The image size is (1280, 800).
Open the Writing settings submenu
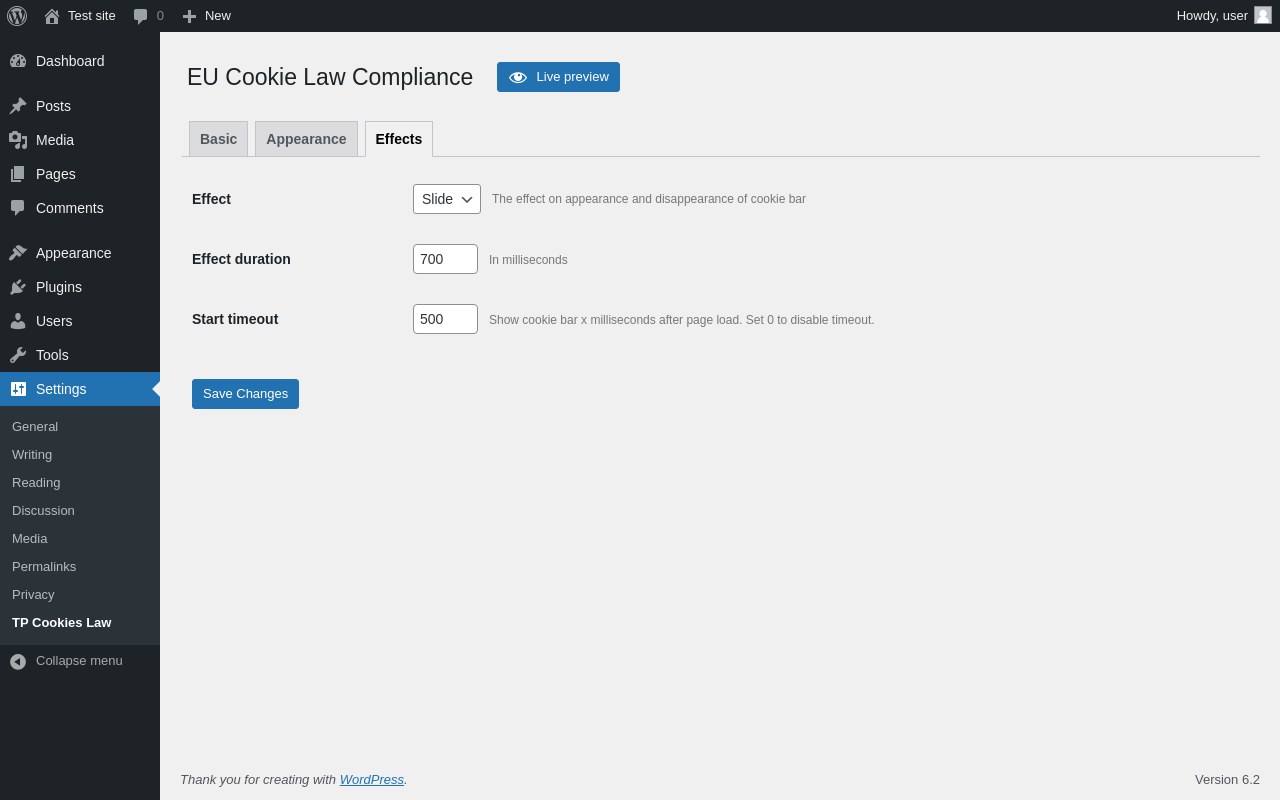tap(80, 455)
